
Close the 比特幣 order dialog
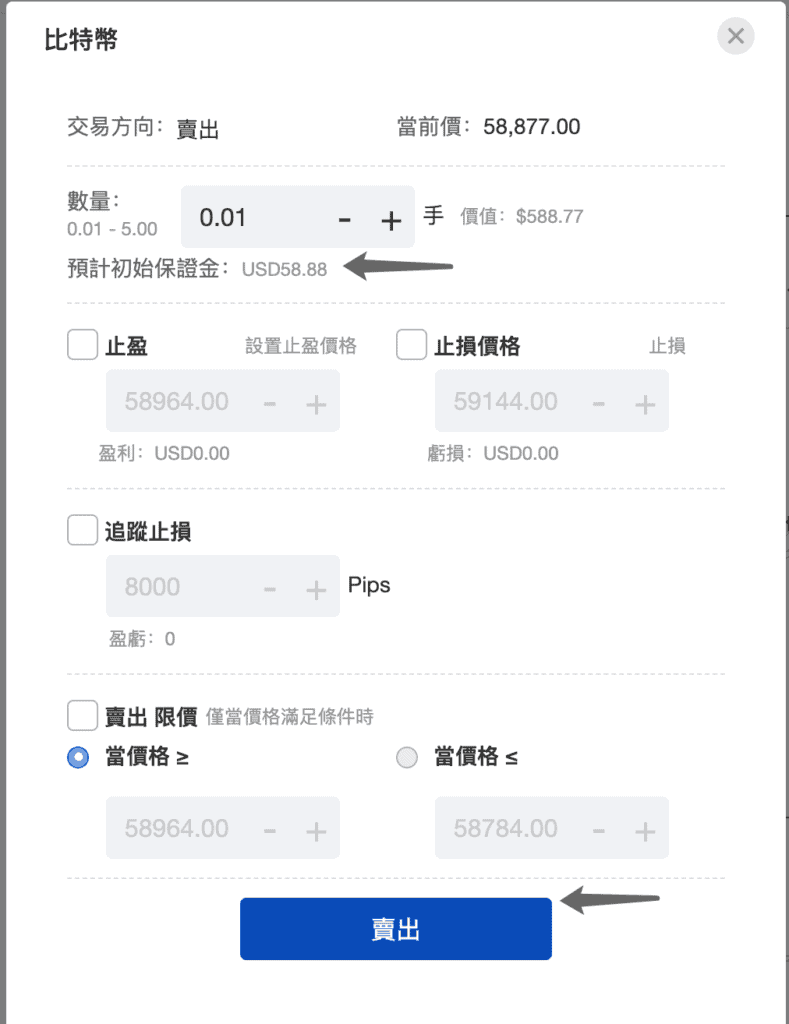[735, 36]
